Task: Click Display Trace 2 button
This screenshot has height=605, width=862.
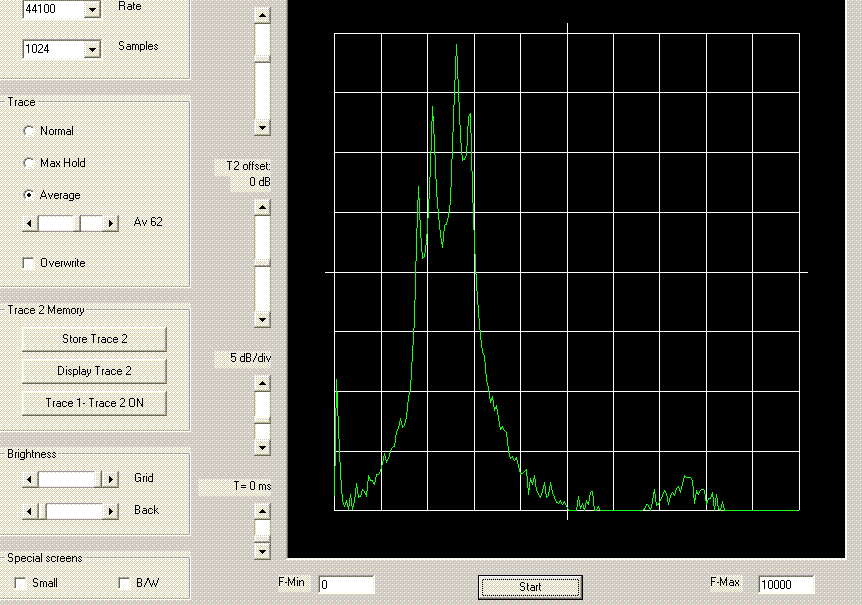Action: pos(95,371)
